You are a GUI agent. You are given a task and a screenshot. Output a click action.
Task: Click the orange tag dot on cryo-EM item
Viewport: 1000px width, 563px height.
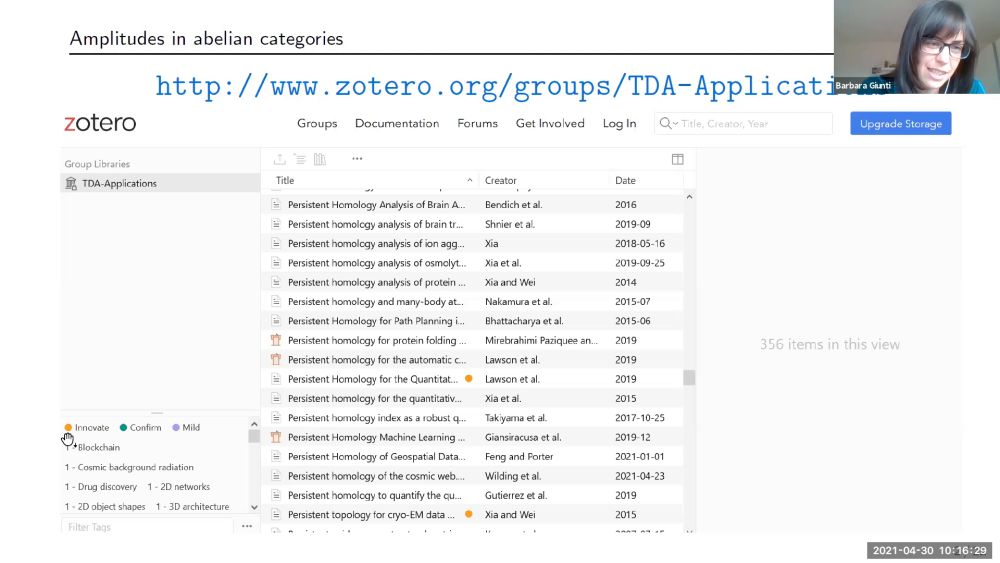(x=469, y=514)
